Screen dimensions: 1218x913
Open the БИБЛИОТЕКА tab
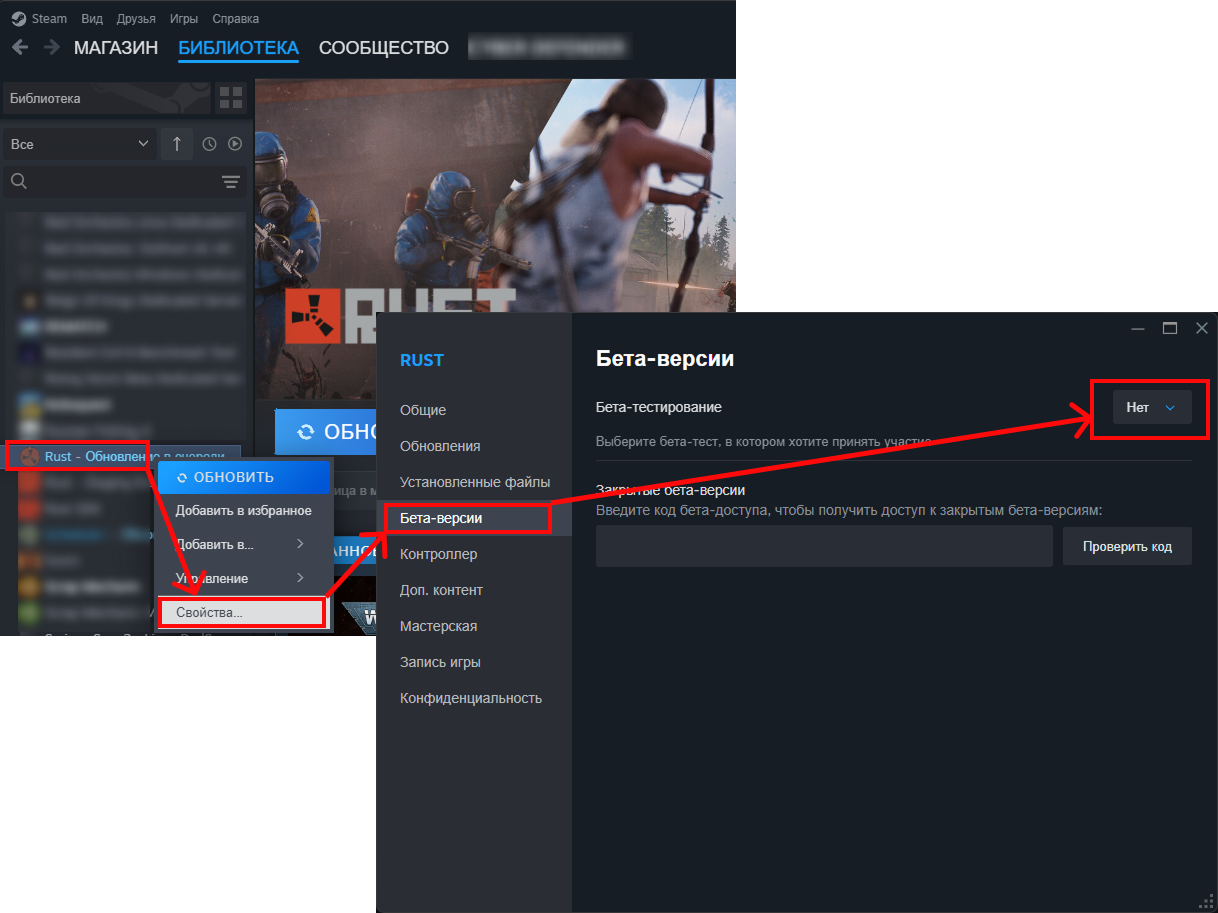[238, 47]
